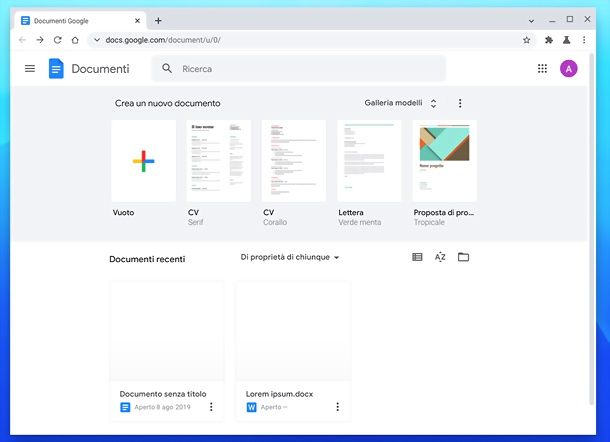Click the Crea un nuovo documento heading
The width and height of the screenshot is (610, 442).
pos(168,103)
